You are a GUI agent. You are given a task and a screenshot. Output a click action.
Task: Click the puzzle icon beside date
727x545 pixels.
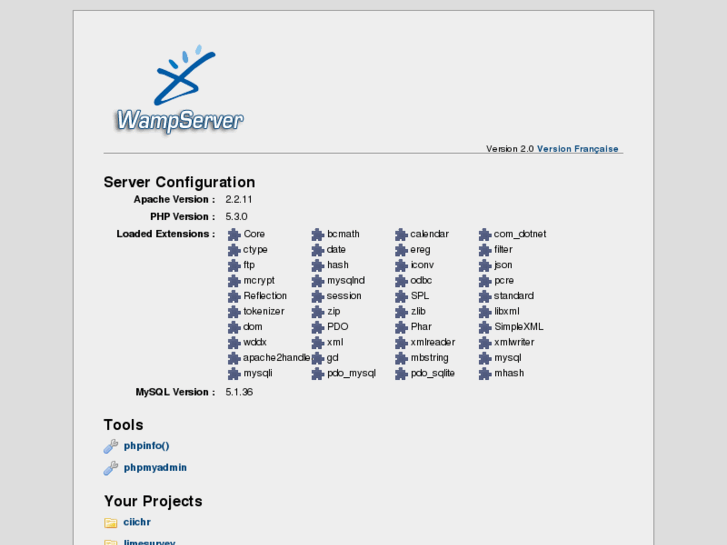[x=318, y=250]
